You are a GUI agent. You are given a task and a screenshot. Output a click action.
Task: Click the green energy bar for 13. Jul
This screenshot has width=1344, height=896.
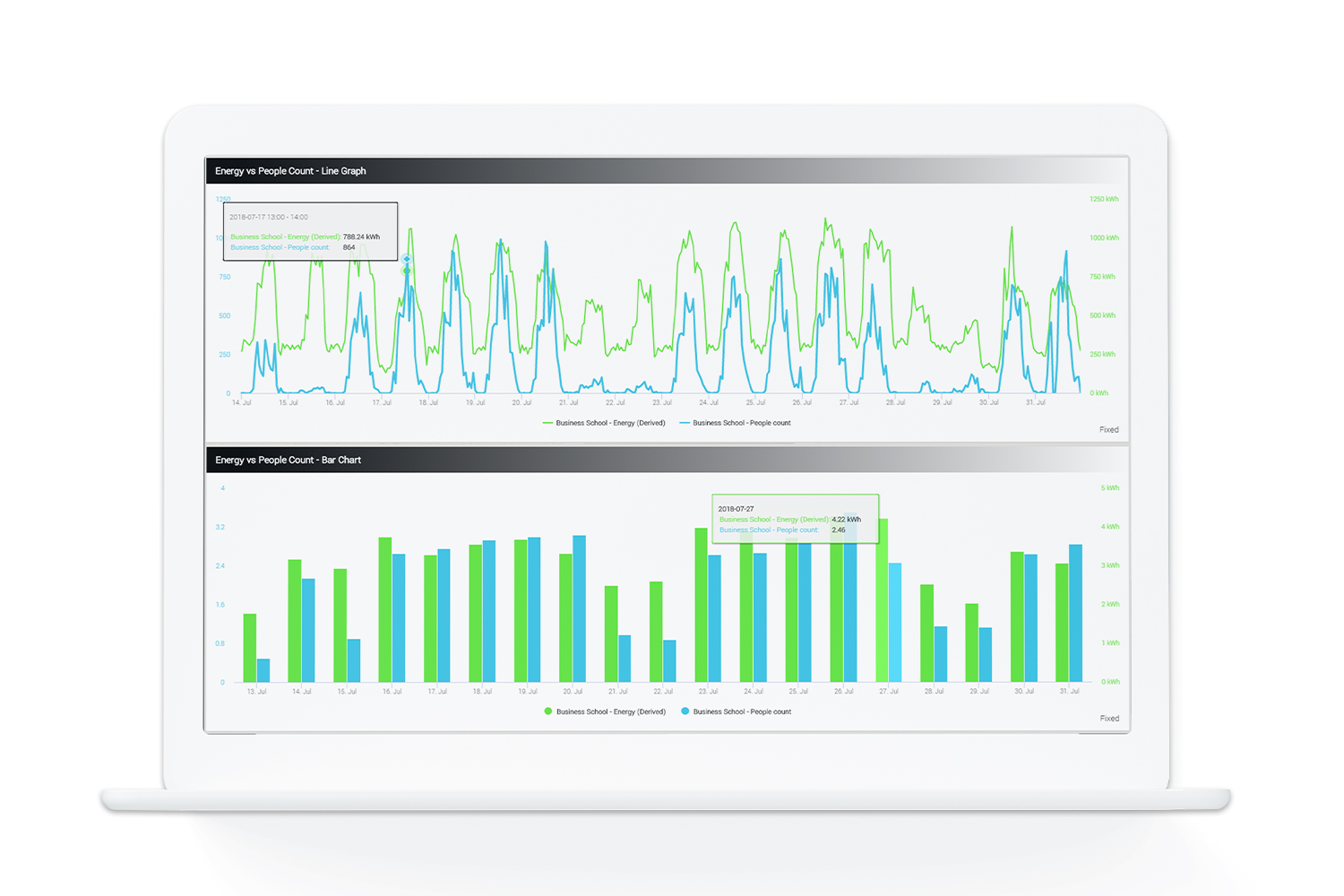[250, 648]
